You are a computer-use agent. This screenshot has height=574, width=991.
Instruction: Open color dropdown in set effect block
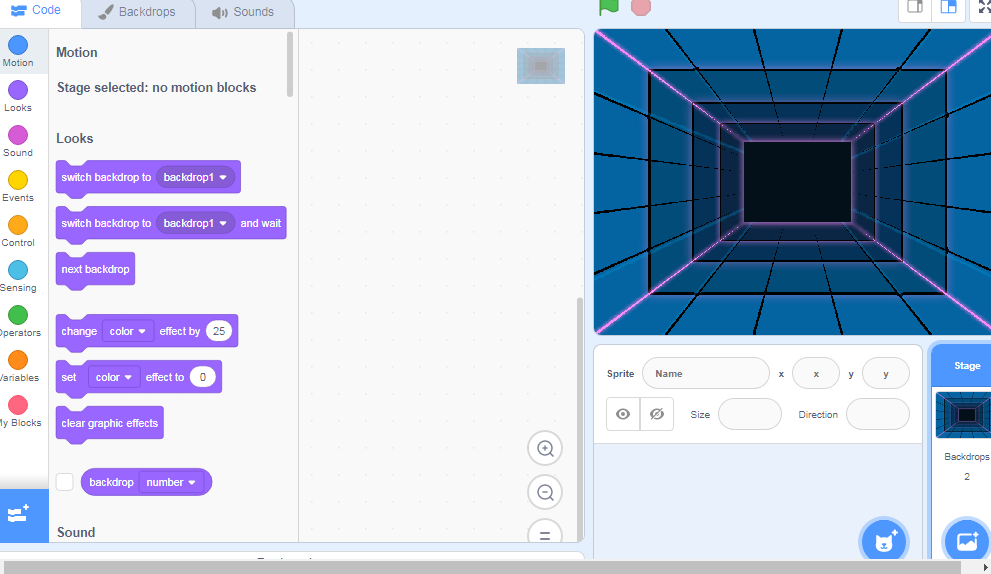(x=113, y=377)
